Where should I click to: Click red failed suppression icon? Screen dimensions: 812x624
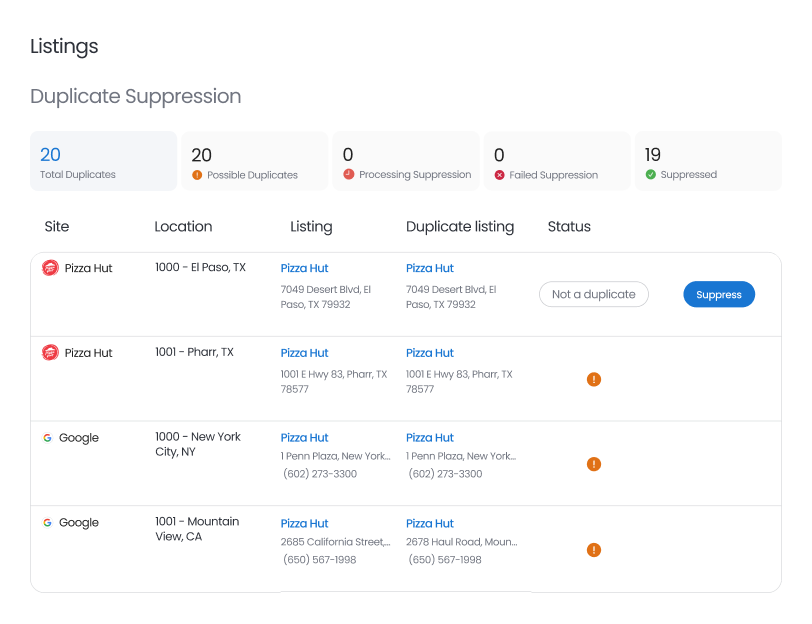click(499, 175)
